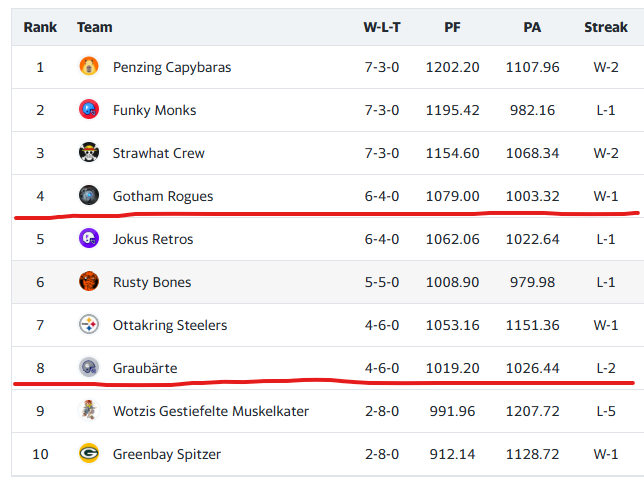Click the Graubärte helmet logo
Viewport: 644px width, 484px height.
(x=89, y=368)
